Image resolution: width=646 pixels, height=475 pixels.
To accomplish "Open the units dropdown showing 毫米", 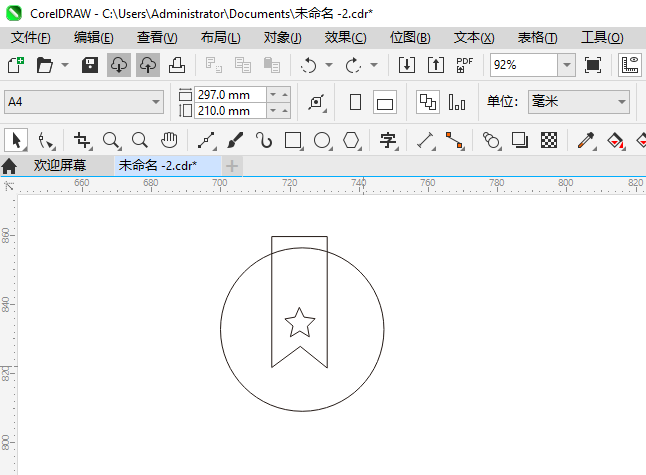I will point(579,102).
